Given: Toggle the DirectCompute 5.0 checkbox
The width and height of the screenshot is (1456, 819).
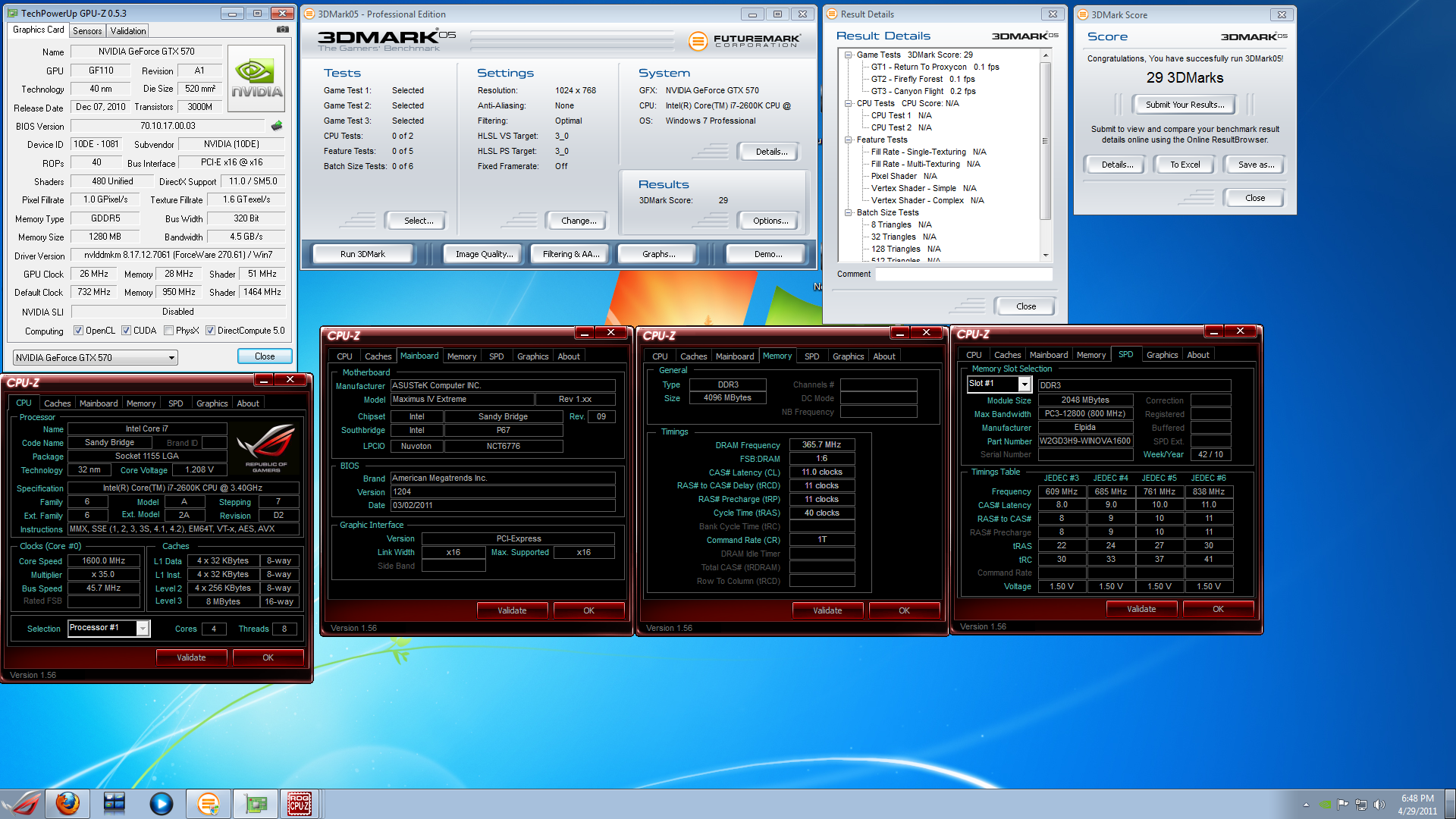Looking at the screenshot, I should (x=210, y=331).
